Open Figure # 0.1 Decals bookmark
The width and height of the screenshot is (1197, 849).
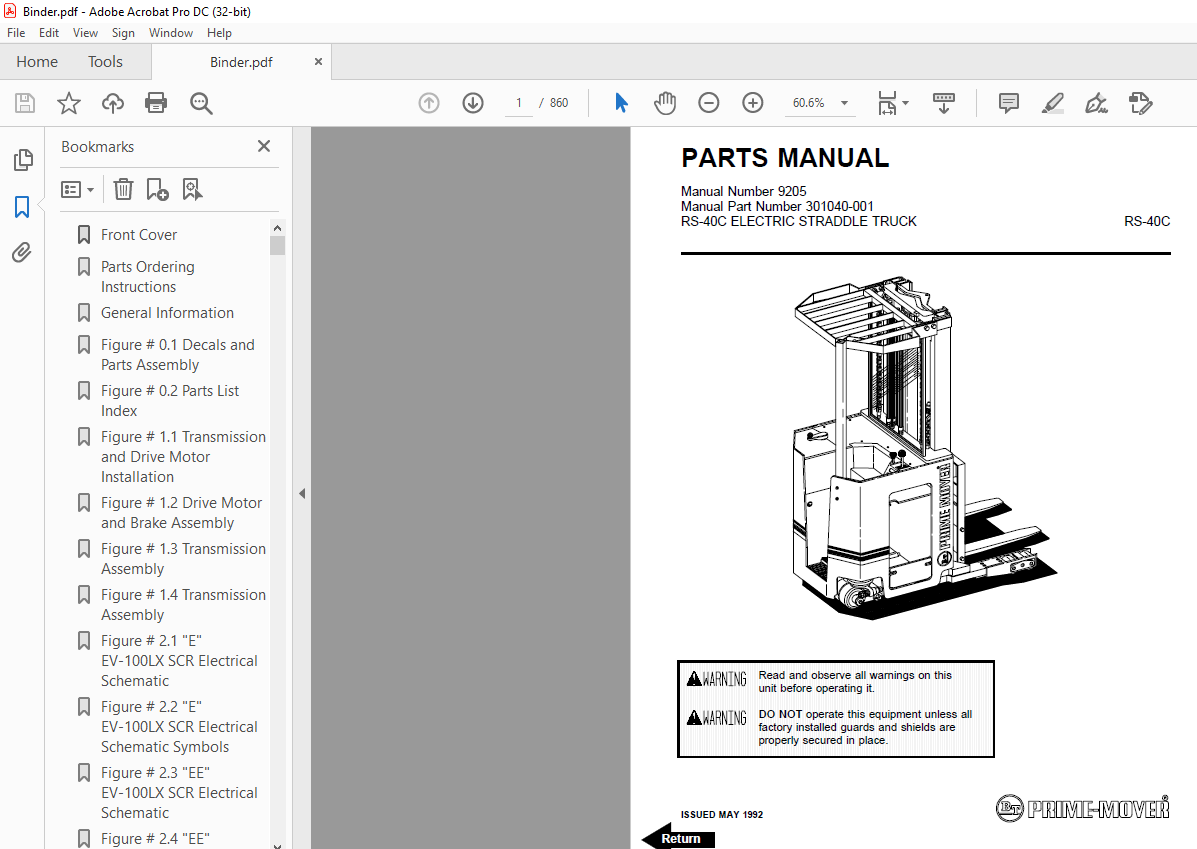coord(177,354)
